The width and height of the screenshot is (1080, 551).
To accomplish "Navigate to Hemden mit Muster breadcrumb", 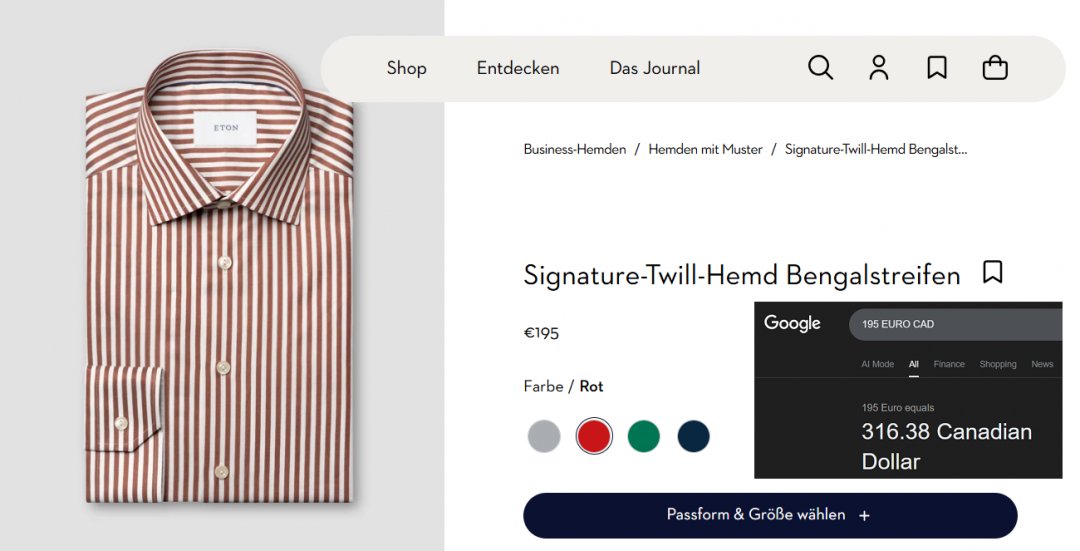I will pos(705,149).
